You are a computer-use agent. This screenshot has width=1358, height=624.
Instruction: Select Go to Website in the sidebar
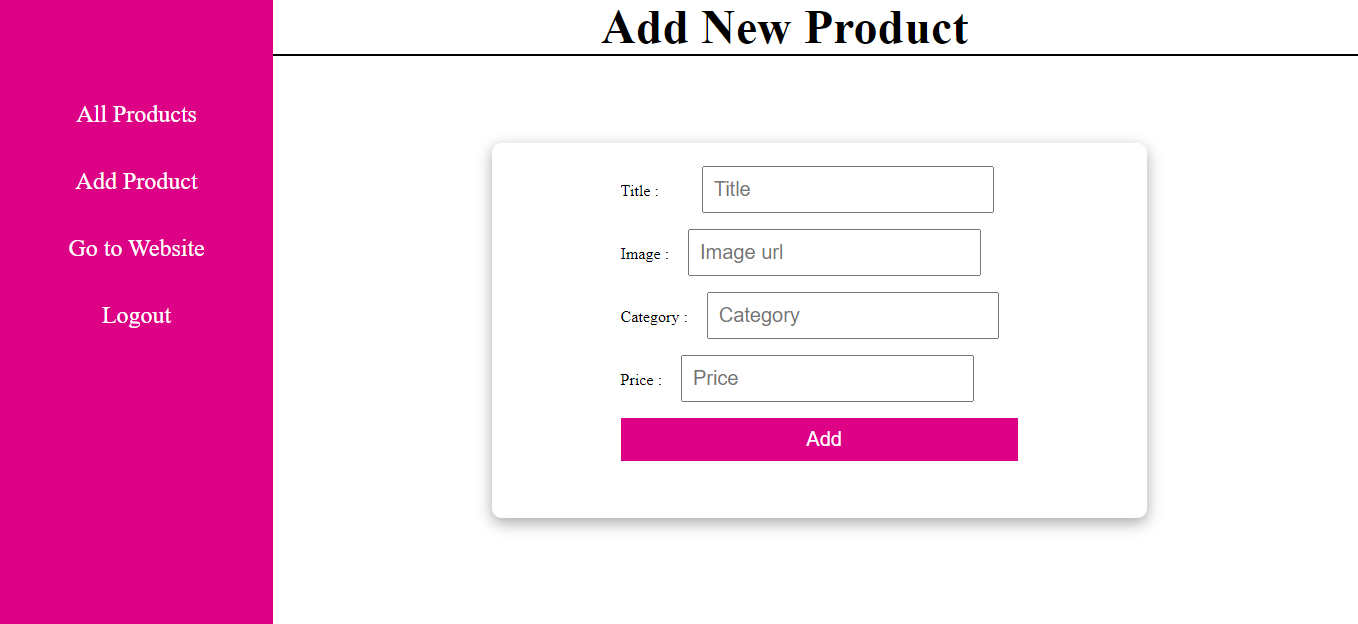(x=136, y=248)
